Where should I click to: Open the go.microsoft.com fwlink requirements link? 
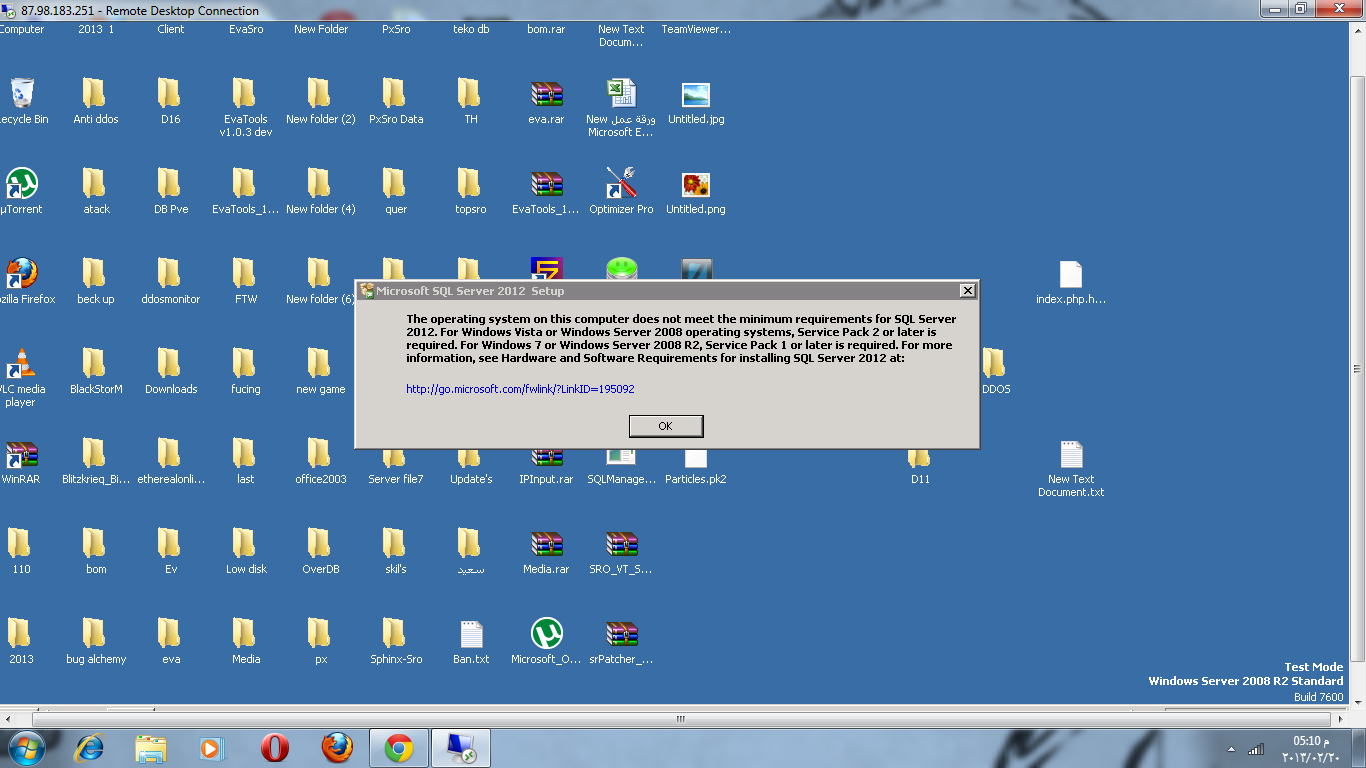pos(520,389)
